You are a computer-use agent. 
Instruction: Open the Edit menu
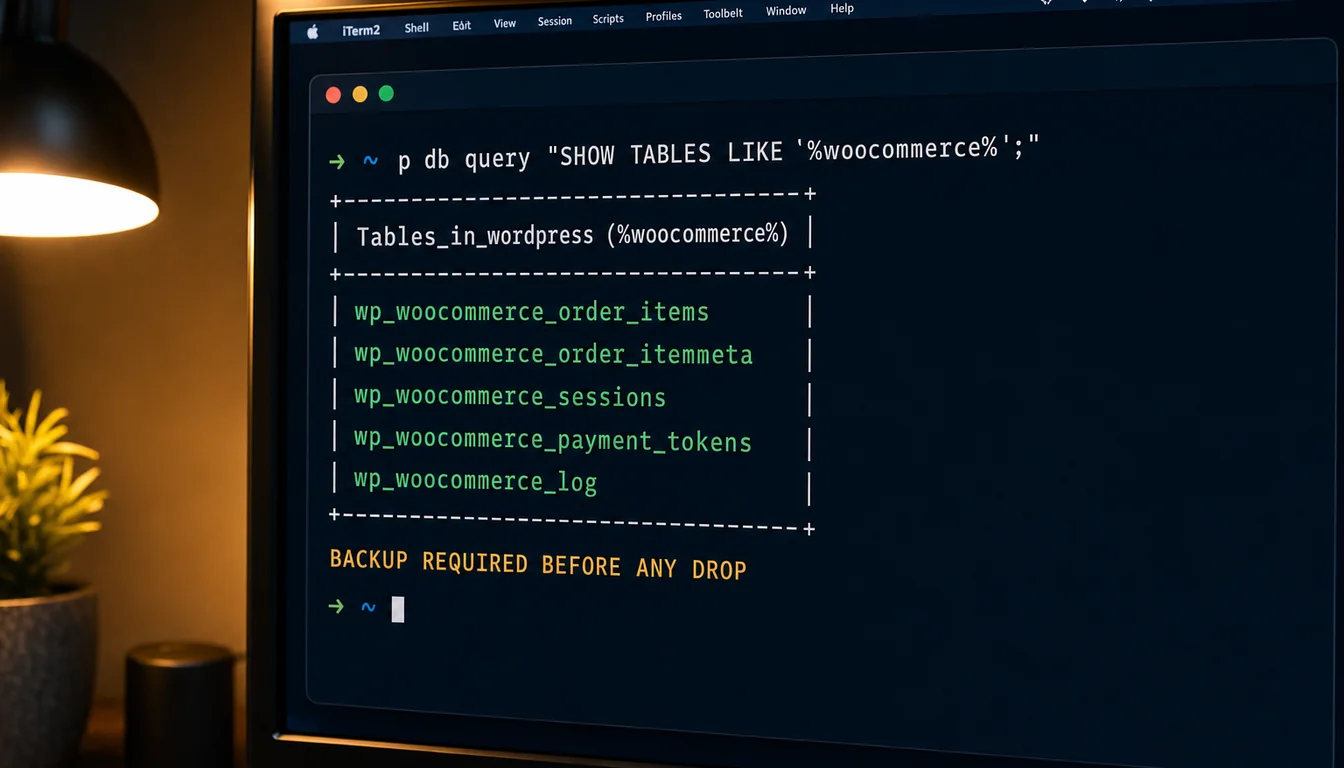[x=461, y=25]
